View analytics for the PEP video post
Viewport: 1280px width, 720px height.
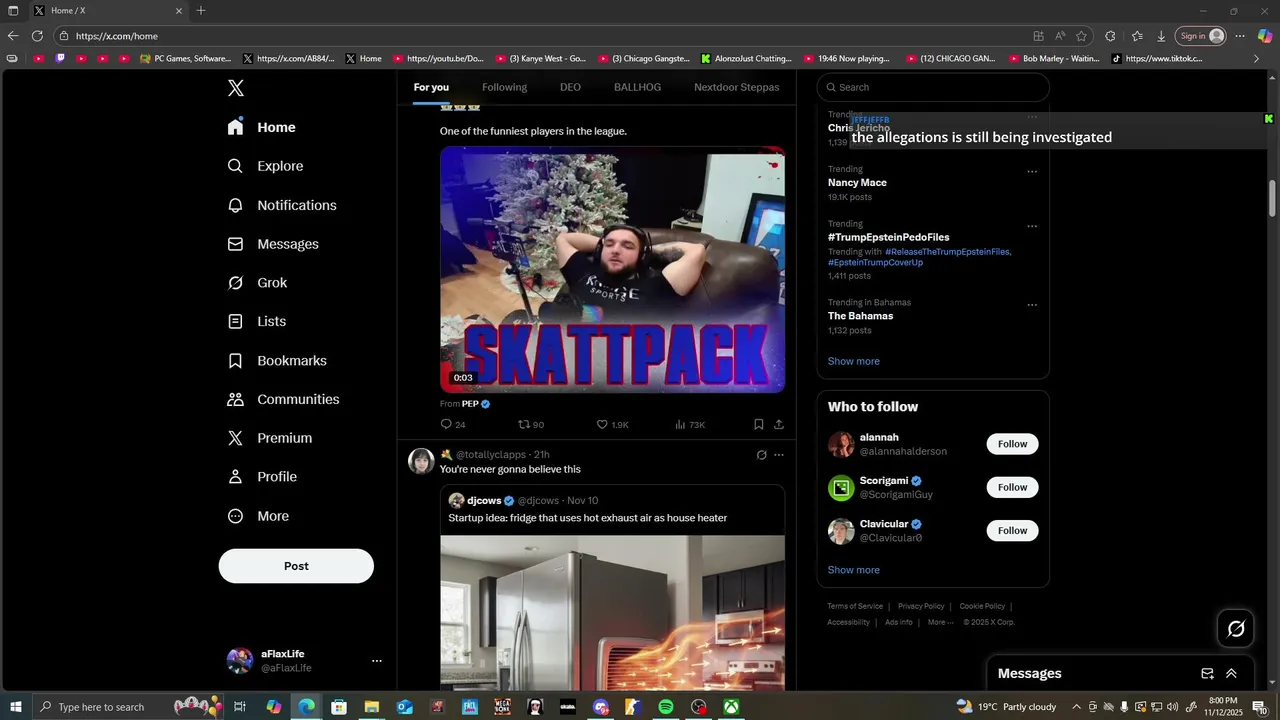(690, 424)
